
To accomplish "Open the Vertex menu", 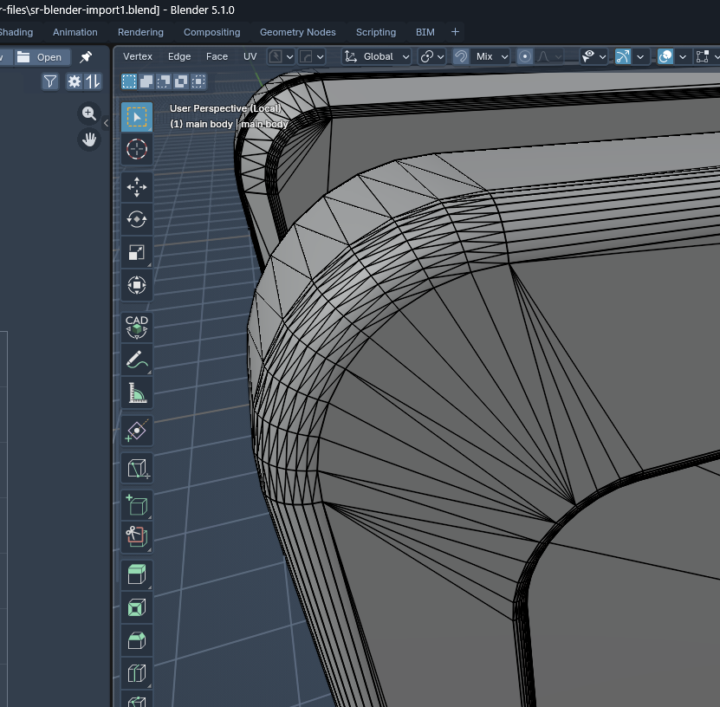I will (137, 56).
